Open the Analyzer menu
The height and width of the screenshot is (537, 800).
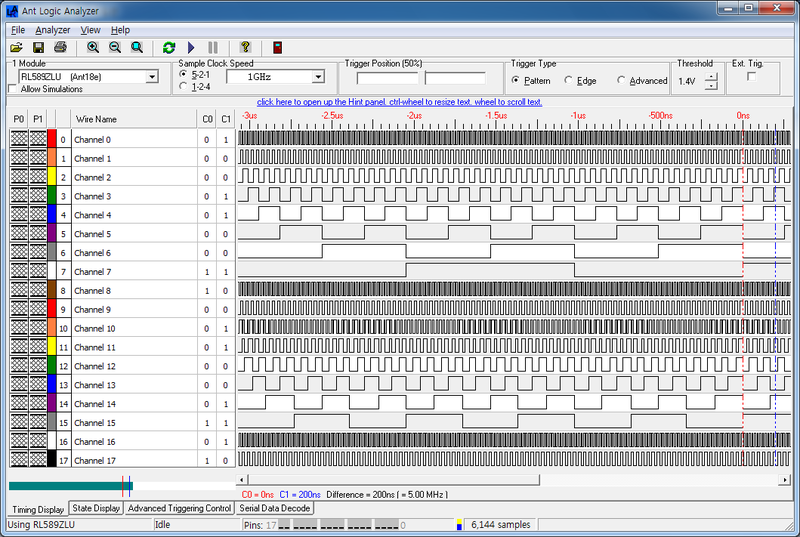(x=53, y=30)
